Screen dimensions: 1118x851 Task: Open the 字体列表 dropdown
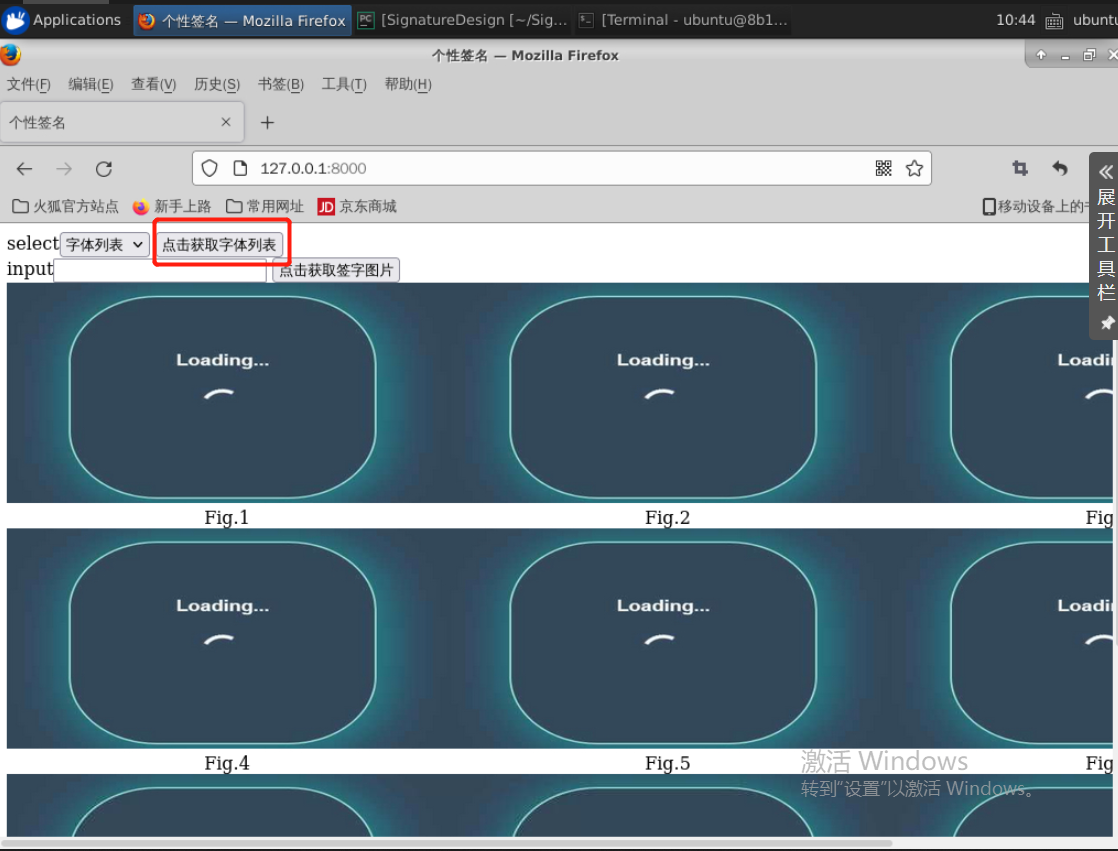pyautogui.click(x=105, y=244)
